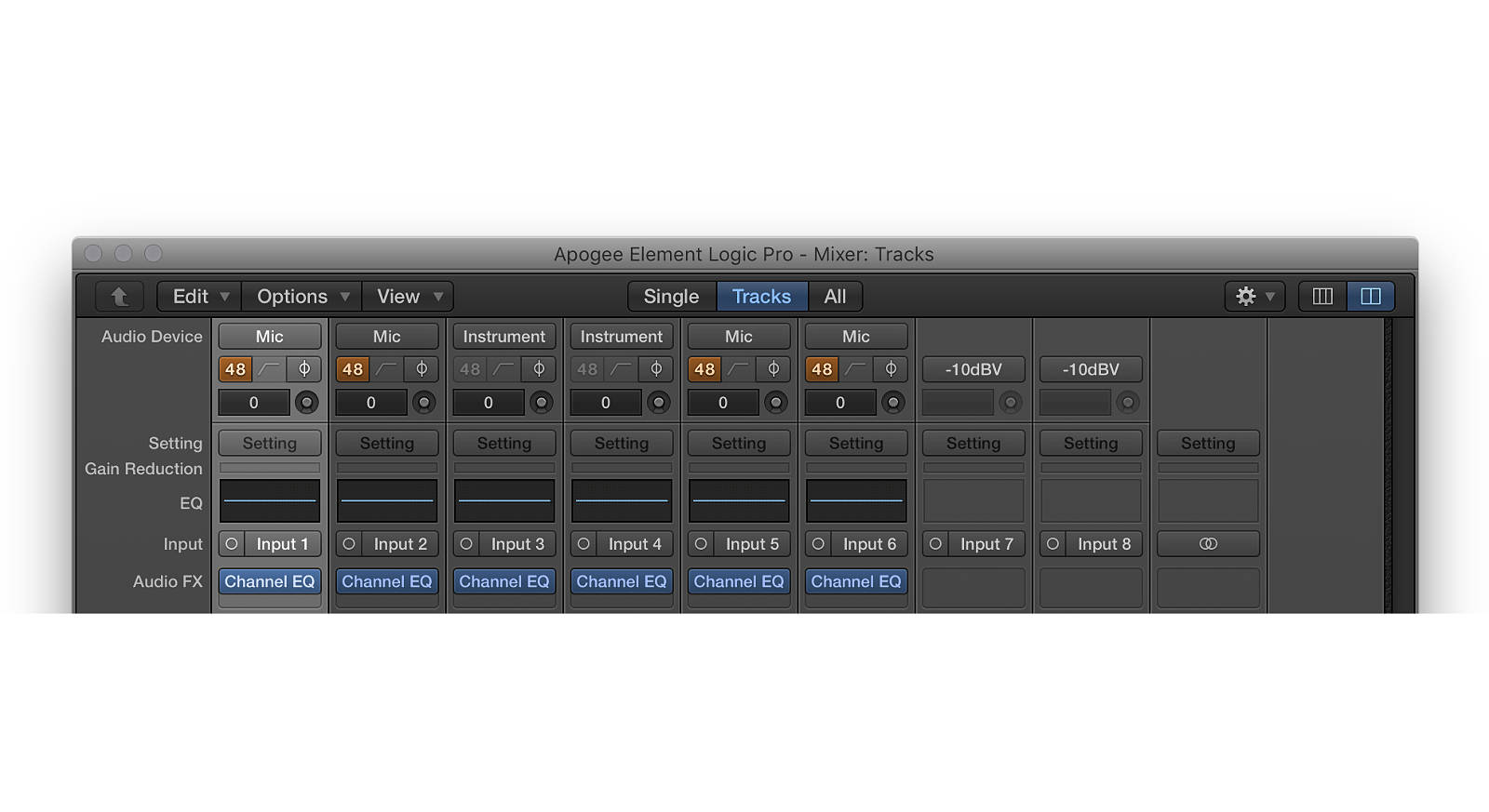Click empty Audio FX slot on Input 7

(x=973, y=588)
